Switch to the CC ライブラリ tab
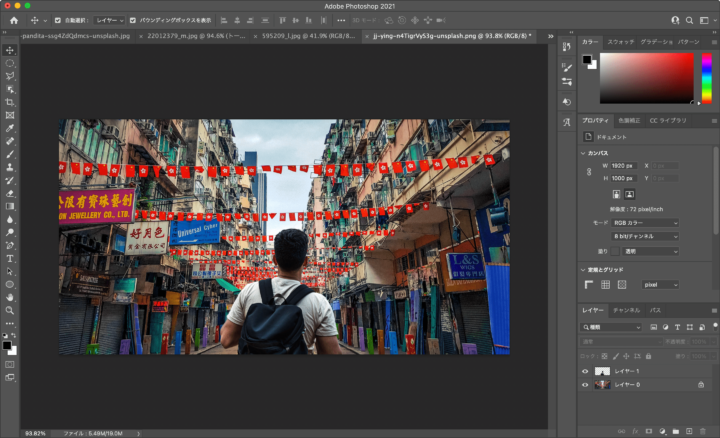The image size is (720, 438). tap(668, 120)
